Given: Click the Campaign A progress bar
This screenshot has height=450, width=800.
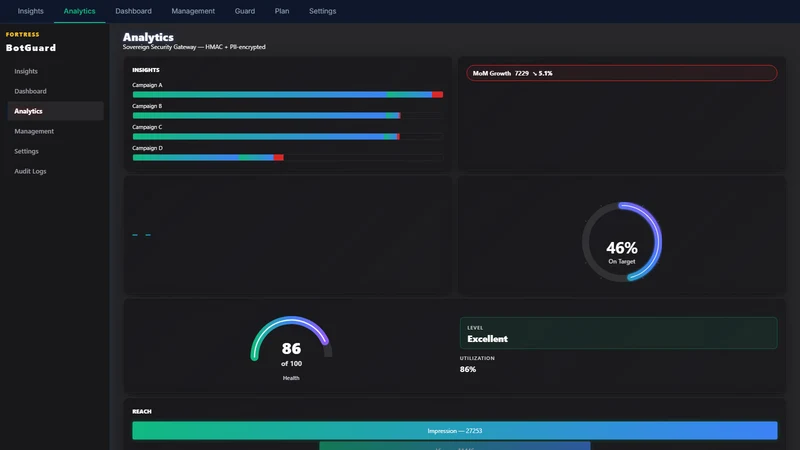Looking at the screenshot, I should 288,94.
